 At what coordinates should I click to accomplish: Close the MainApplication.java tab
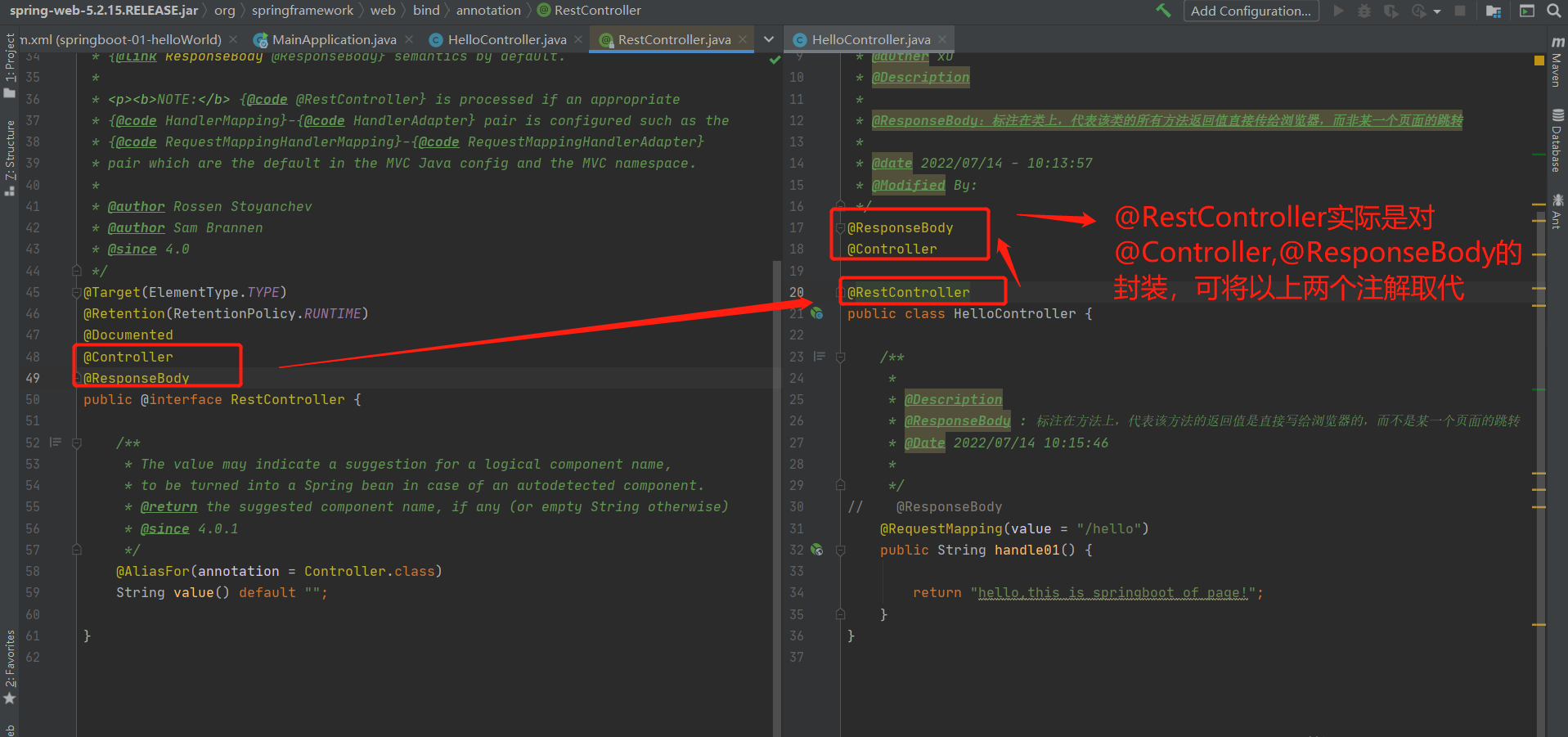pyautogui.click(x=409, y=39)
